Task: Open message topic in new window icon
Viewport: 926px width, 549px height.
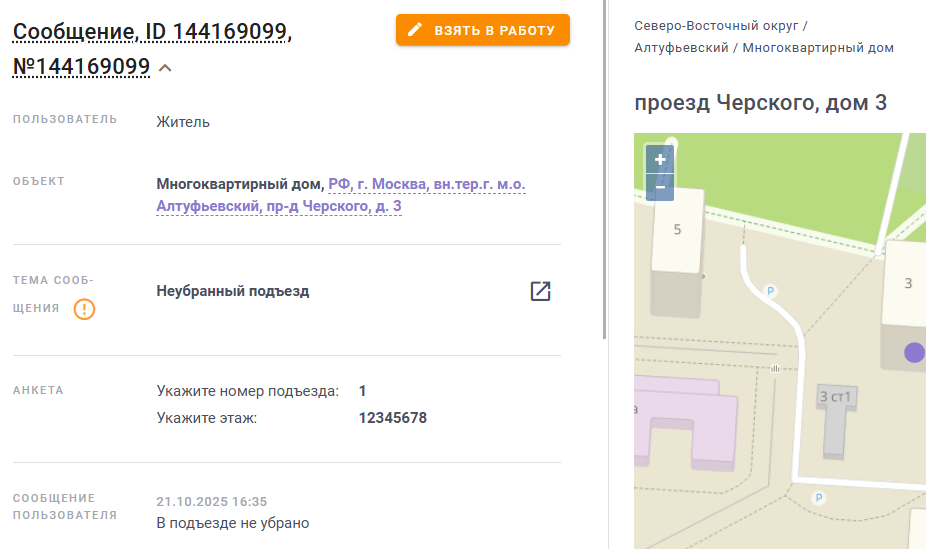Action: [x=540, y=291]
